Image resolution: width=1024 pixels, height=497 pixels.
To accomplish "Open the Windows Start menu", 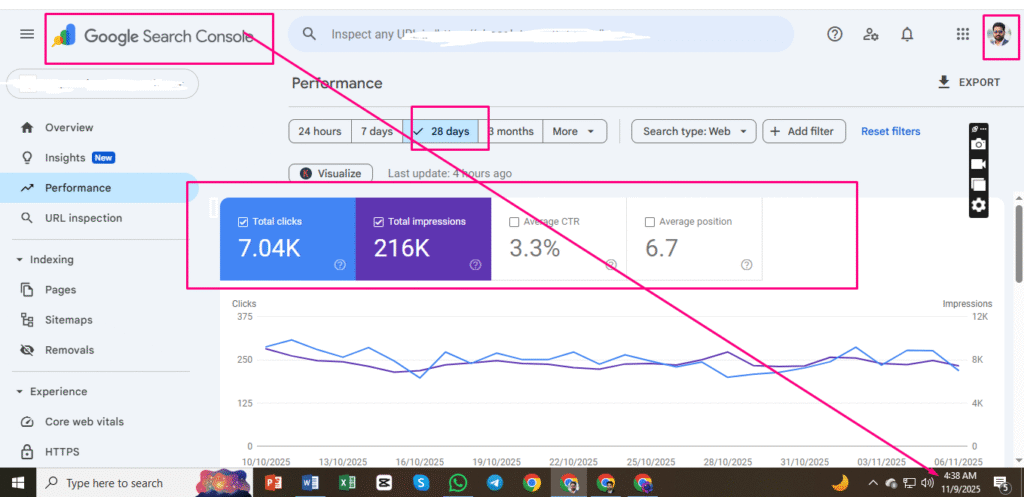I will 18,483.
